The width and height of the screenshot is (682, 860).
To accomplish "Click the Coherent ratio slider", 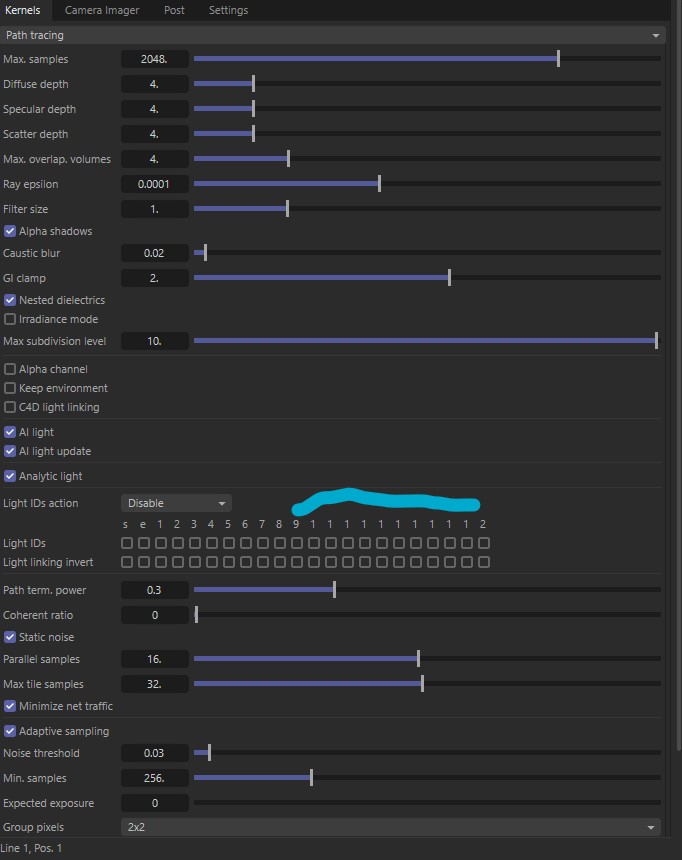I will tap(427, 615).
